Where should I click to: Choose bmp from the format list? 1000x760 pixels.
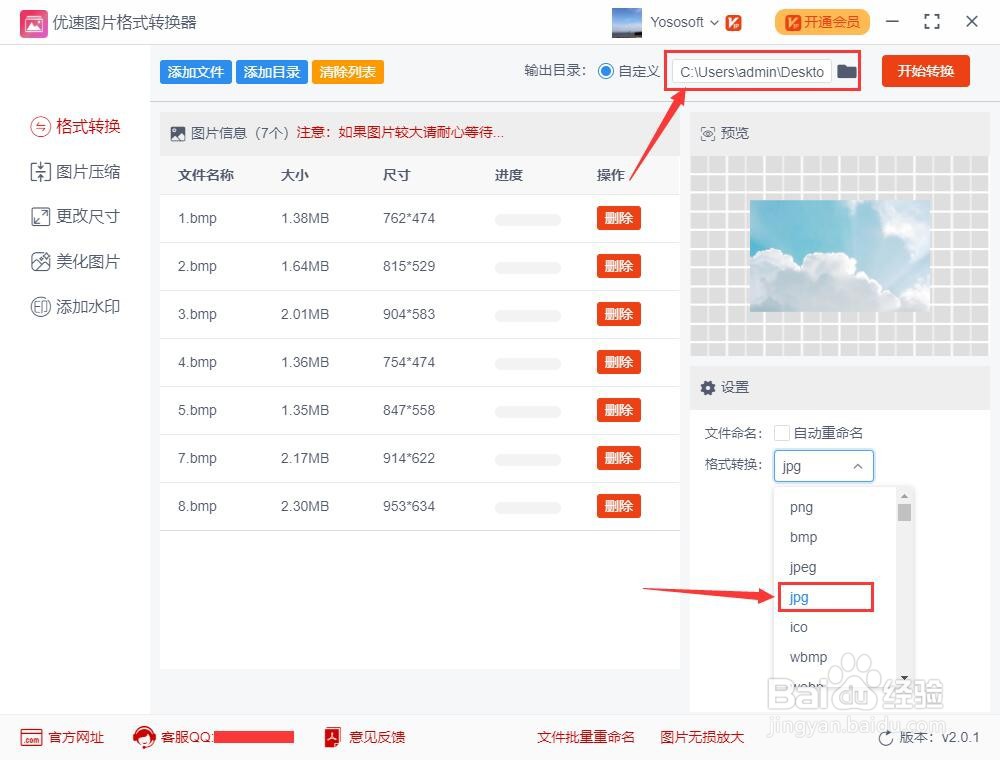point(803,537)
